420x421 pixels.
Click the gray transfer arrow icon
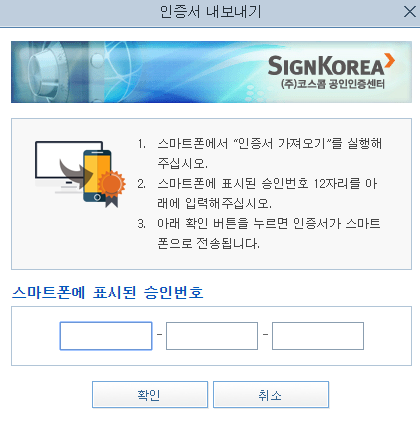pos(75,173)
